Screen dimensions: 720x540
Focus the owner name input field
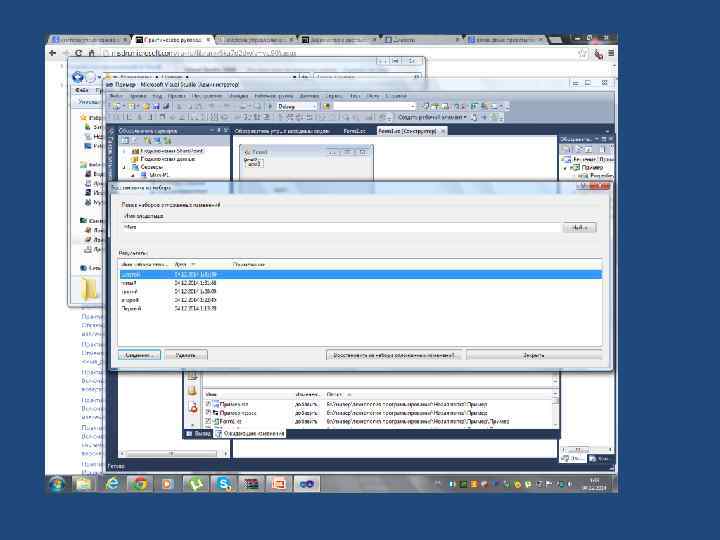coord(341,227)
